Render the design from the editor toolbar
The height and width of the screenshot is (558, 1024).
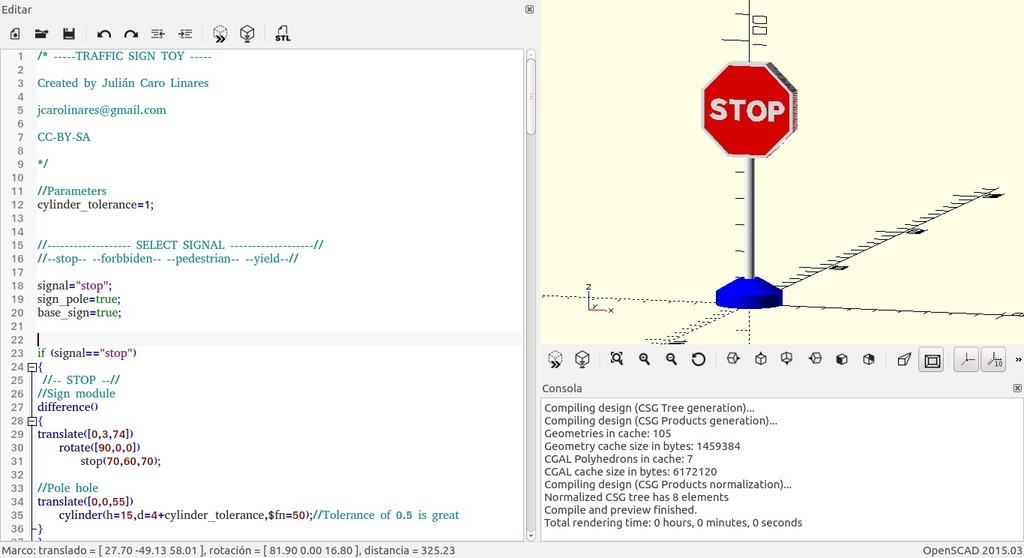247,34
